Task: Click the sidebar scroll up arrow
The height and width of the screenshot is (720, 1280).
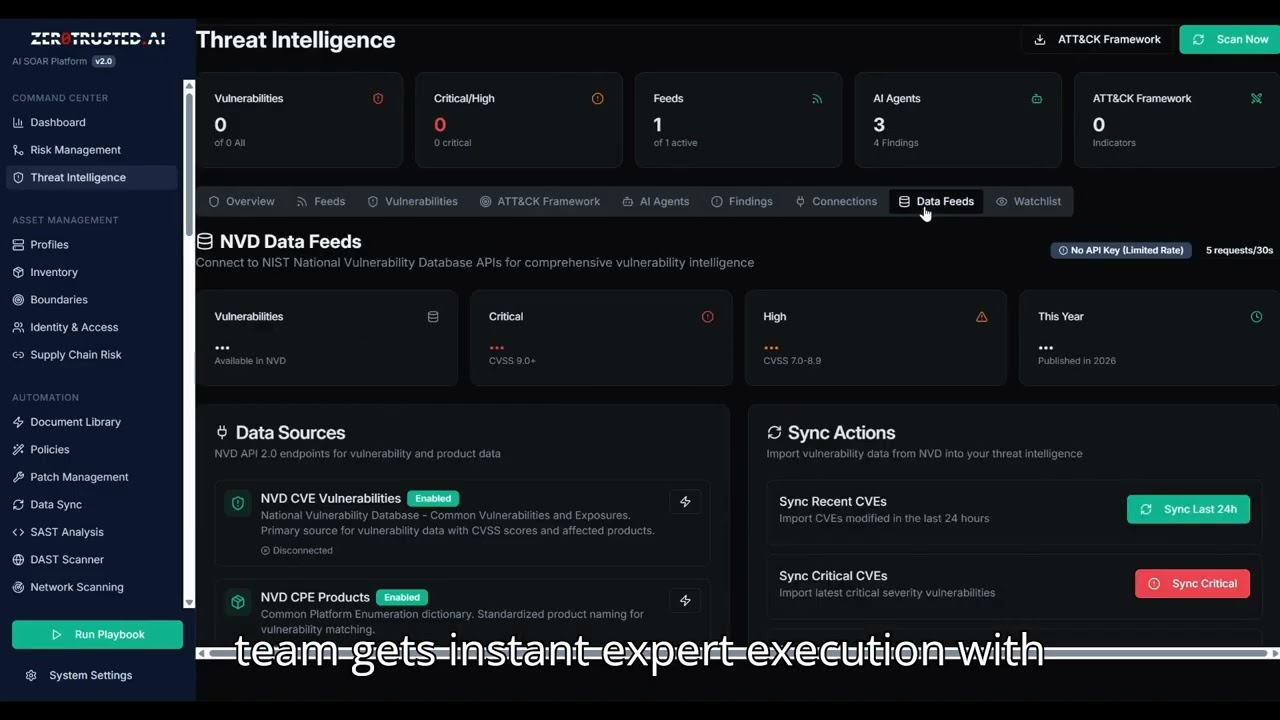Action: (189, 85)
